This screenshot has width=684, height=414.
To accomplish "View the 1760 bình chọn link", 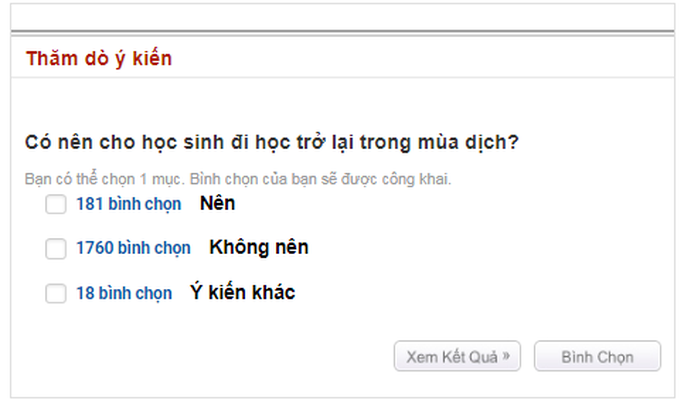I will tap(133, 248).
